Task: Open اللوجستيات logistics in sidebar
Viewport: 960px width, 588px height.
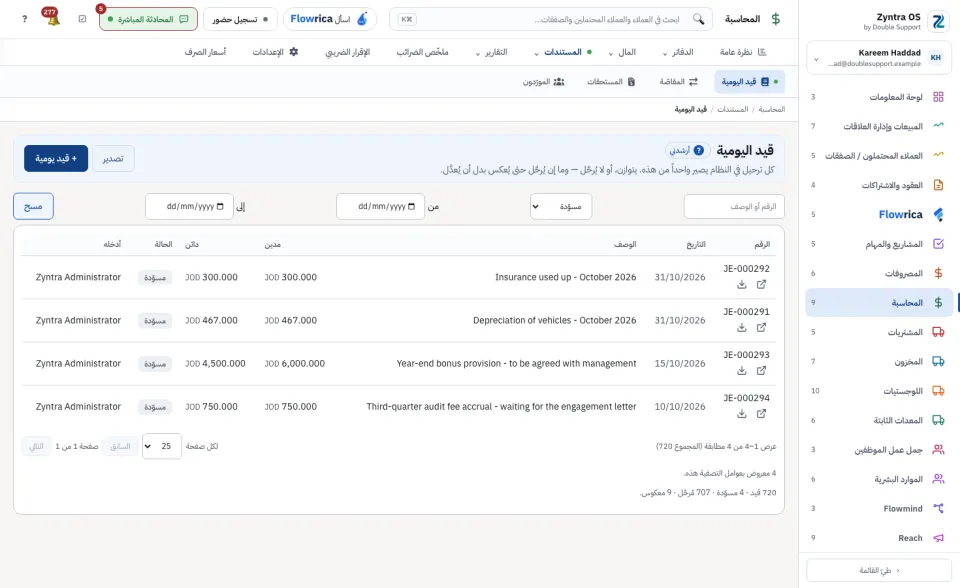Action: coord(879,391)
